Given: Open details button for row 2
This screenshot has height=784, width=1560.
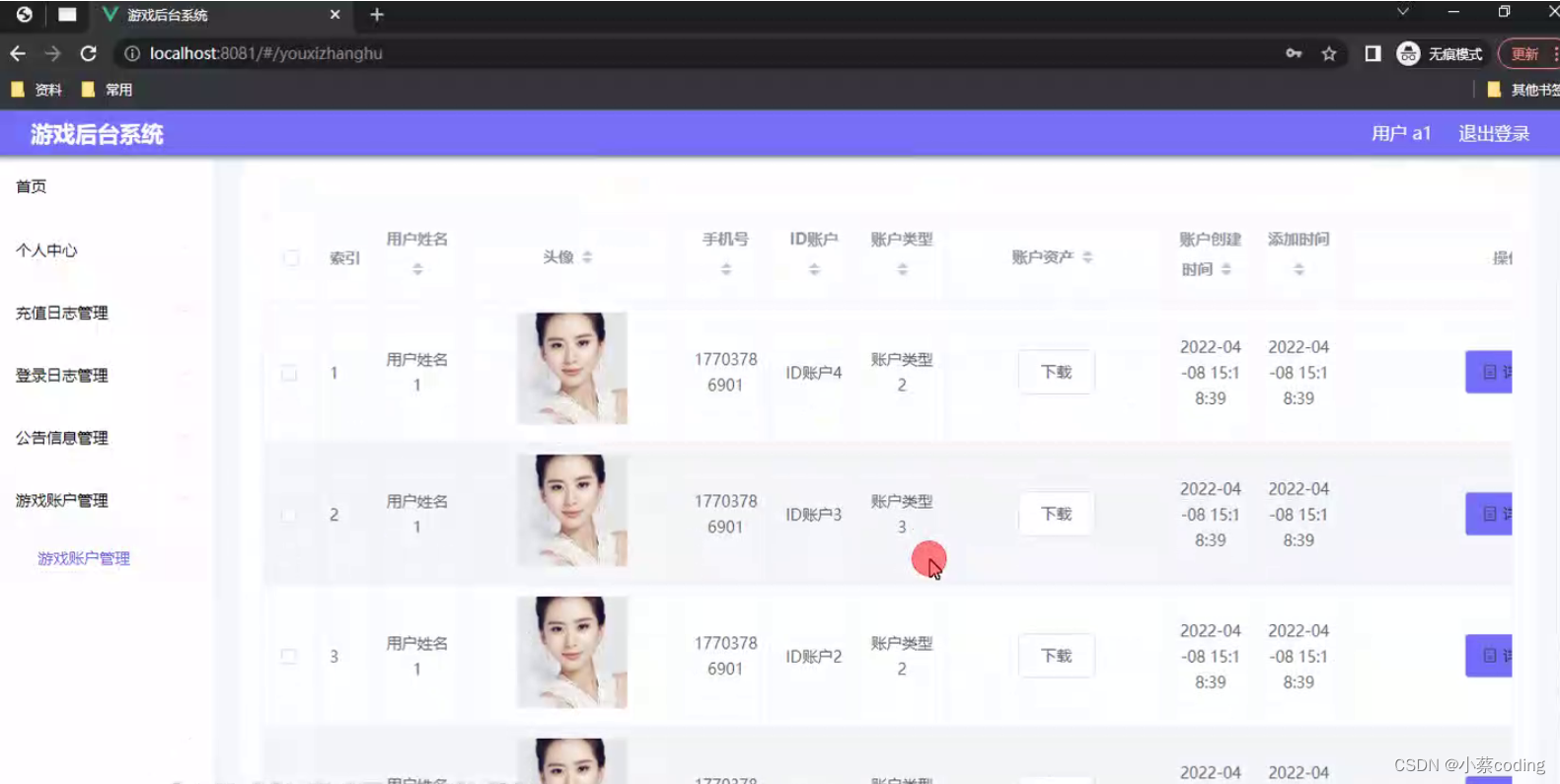Looking at the screenshot, I should point(1489,514).
